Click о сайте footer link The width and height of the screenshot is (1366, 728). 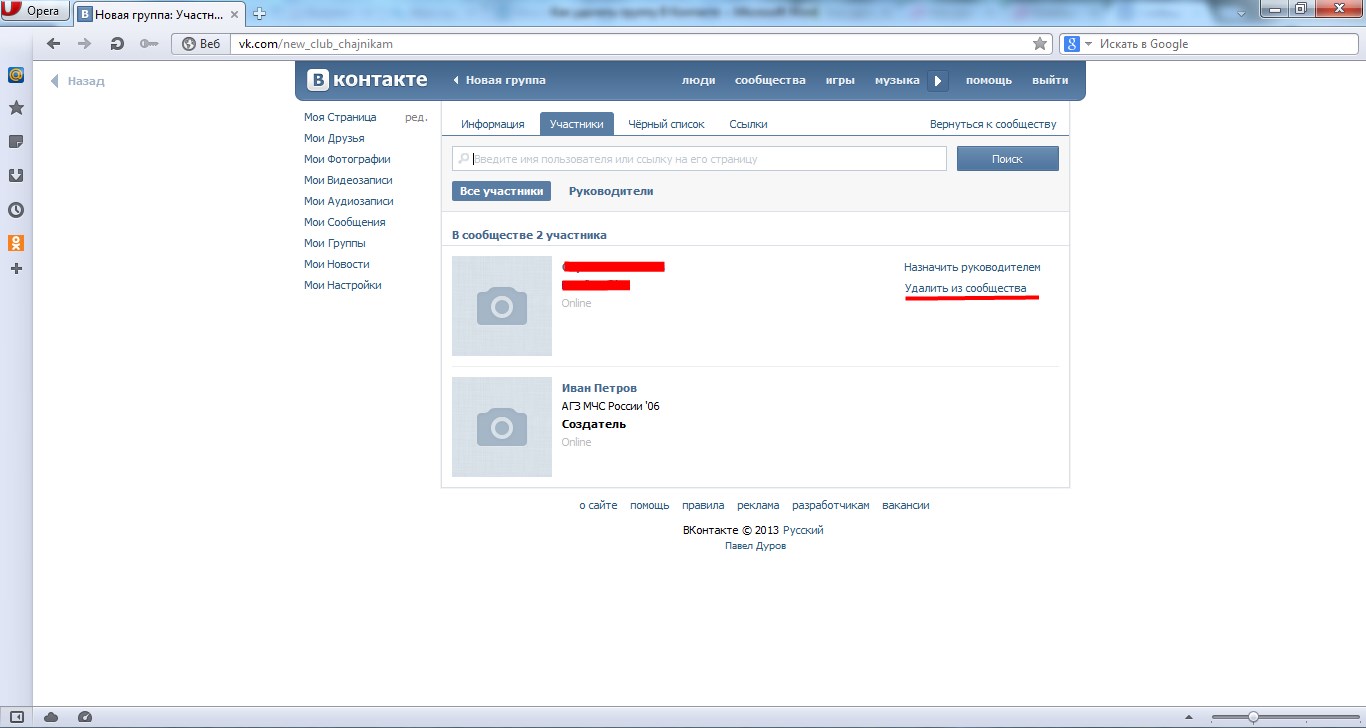(x=598, y=505)
